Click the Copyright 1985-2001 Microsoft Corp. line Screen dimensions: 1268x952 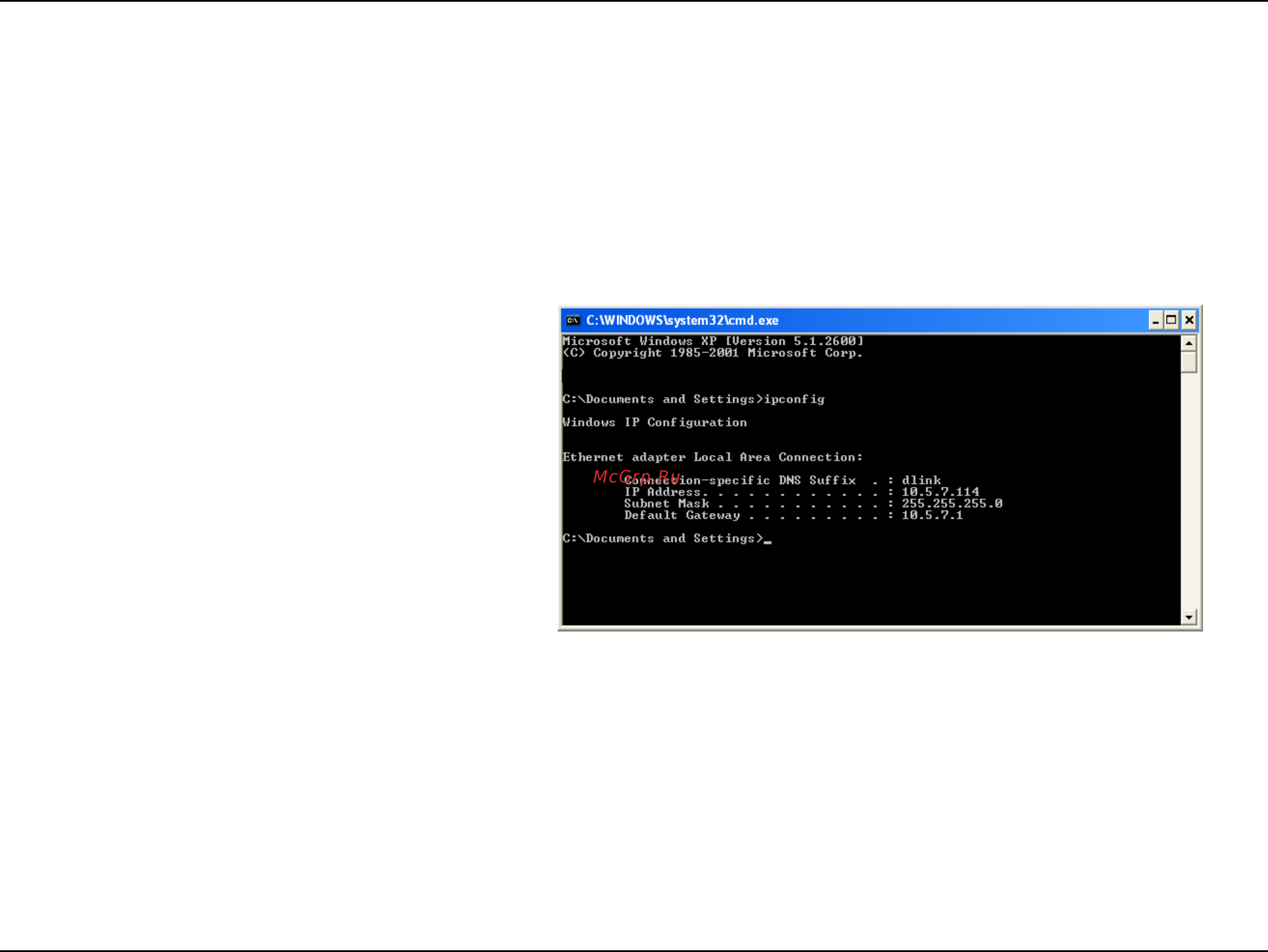(x=712, y=353)
